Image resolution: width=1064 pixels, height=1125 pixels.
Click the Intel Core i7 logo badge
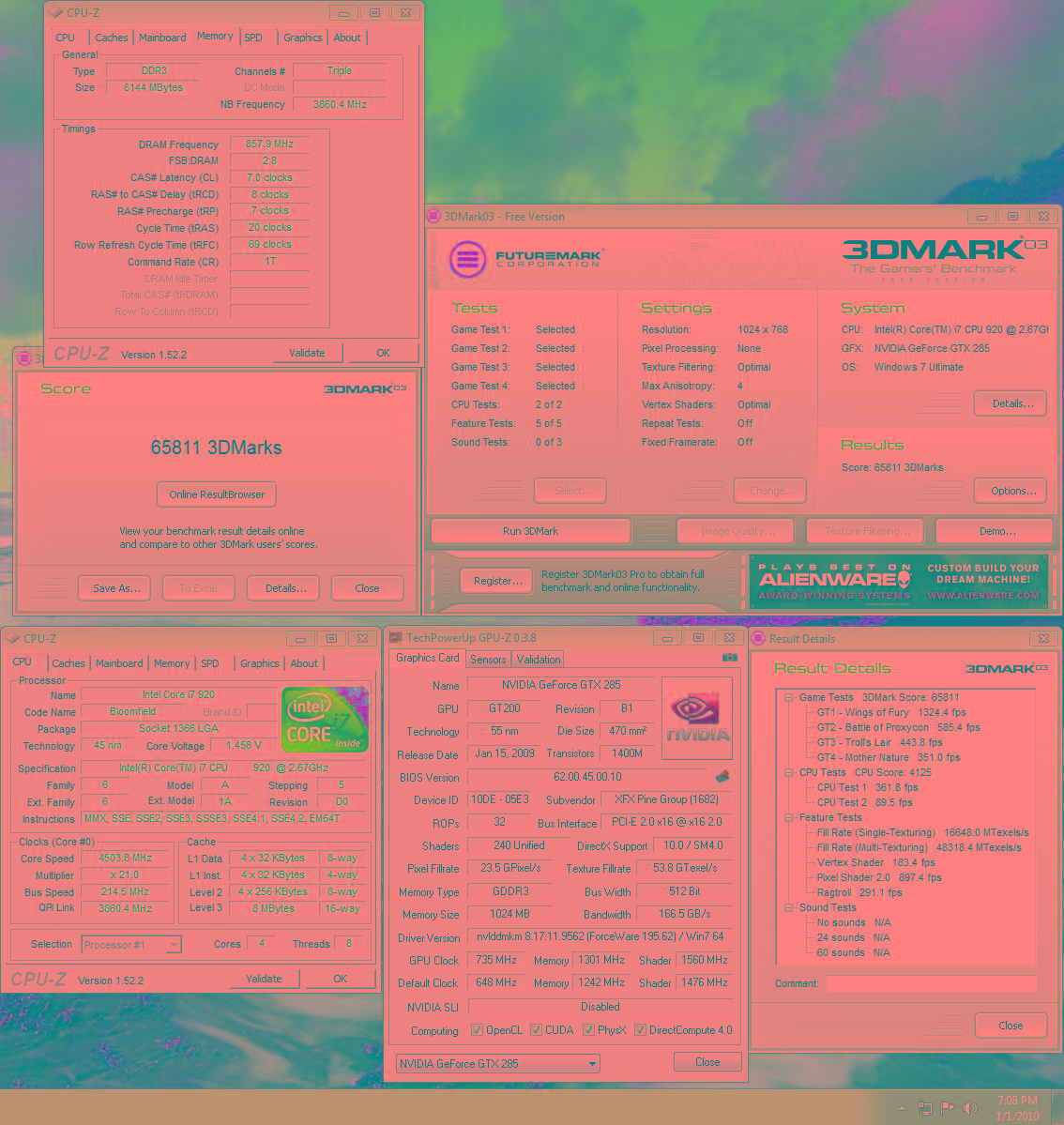tap(325, 720)
